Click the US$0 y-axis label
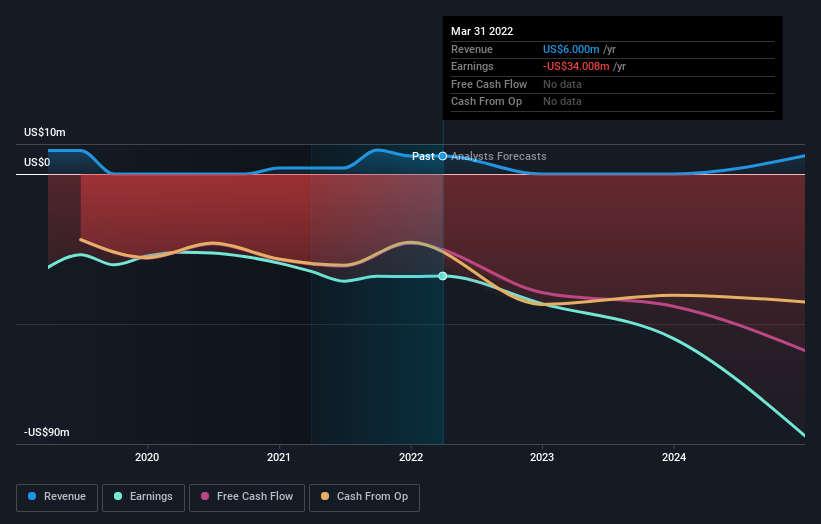 (37, 162)
